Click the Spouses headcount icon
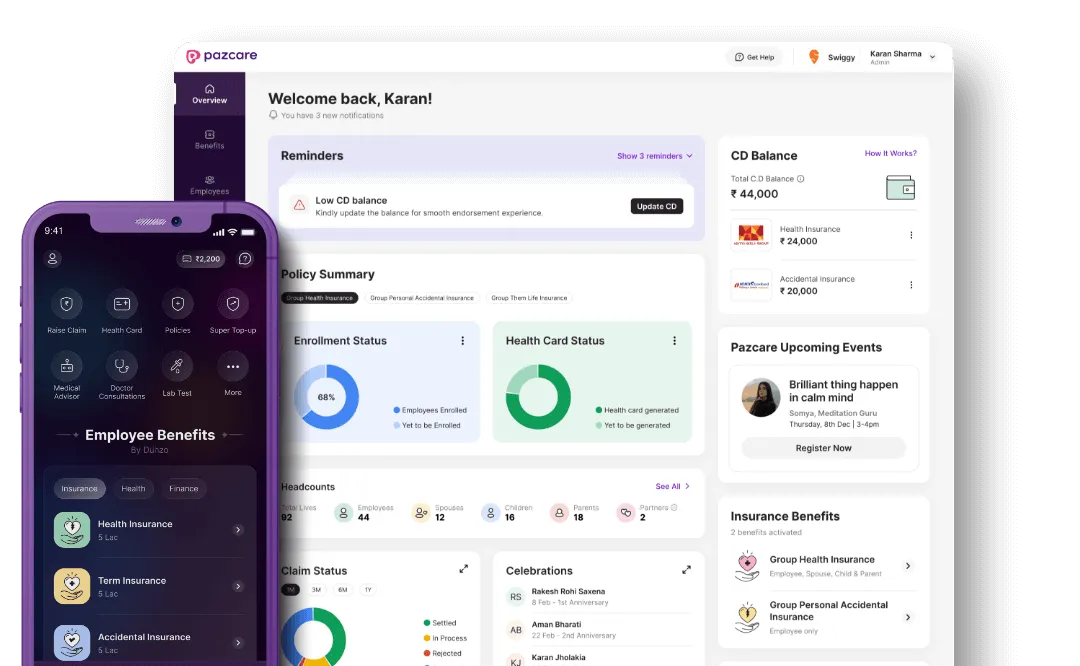This screenshot has width=1080, height=666. point(420,512)
